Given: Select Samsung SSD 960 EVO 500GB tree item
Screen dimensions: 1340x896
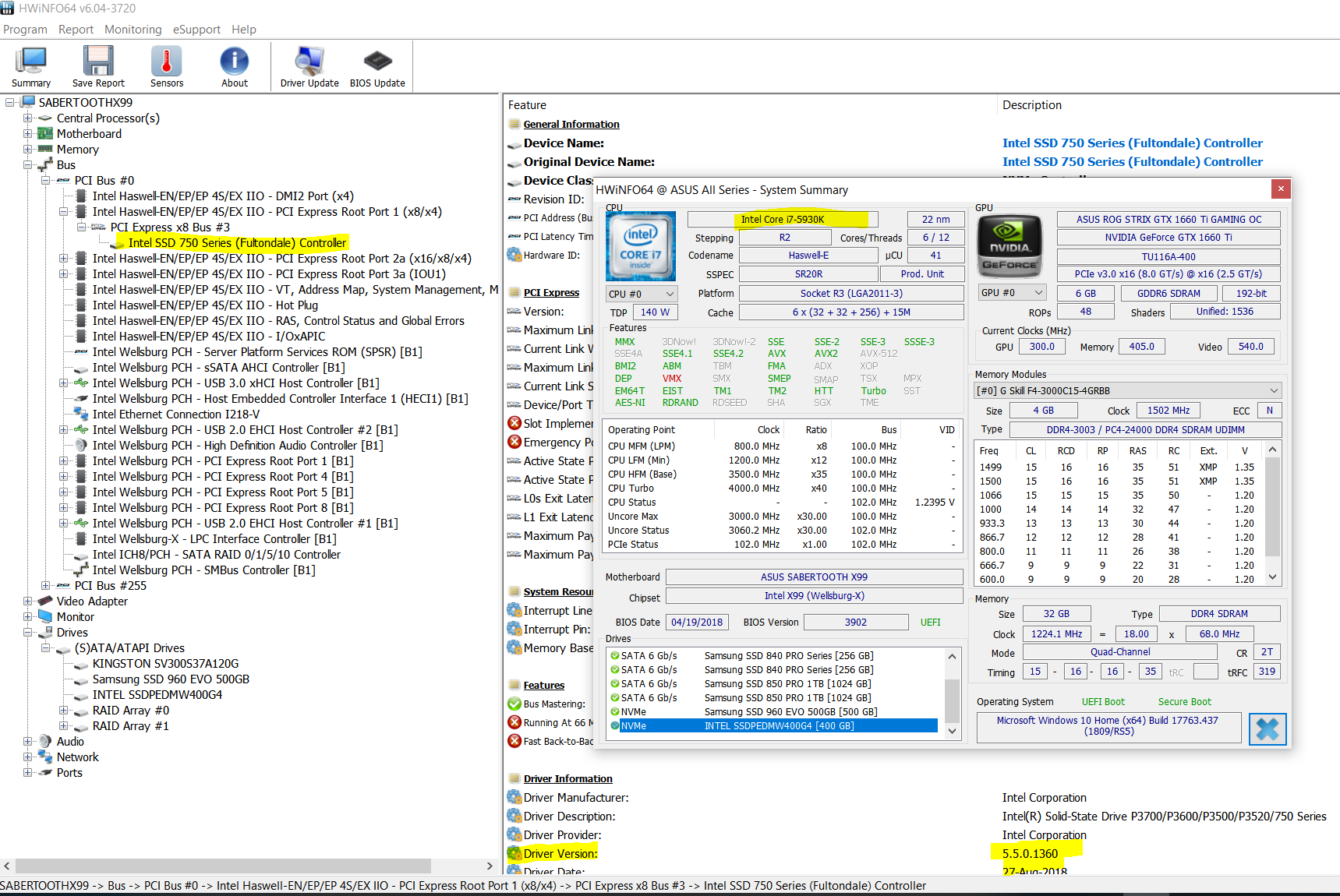Looking at the screenshot, I should pos(171,679).
